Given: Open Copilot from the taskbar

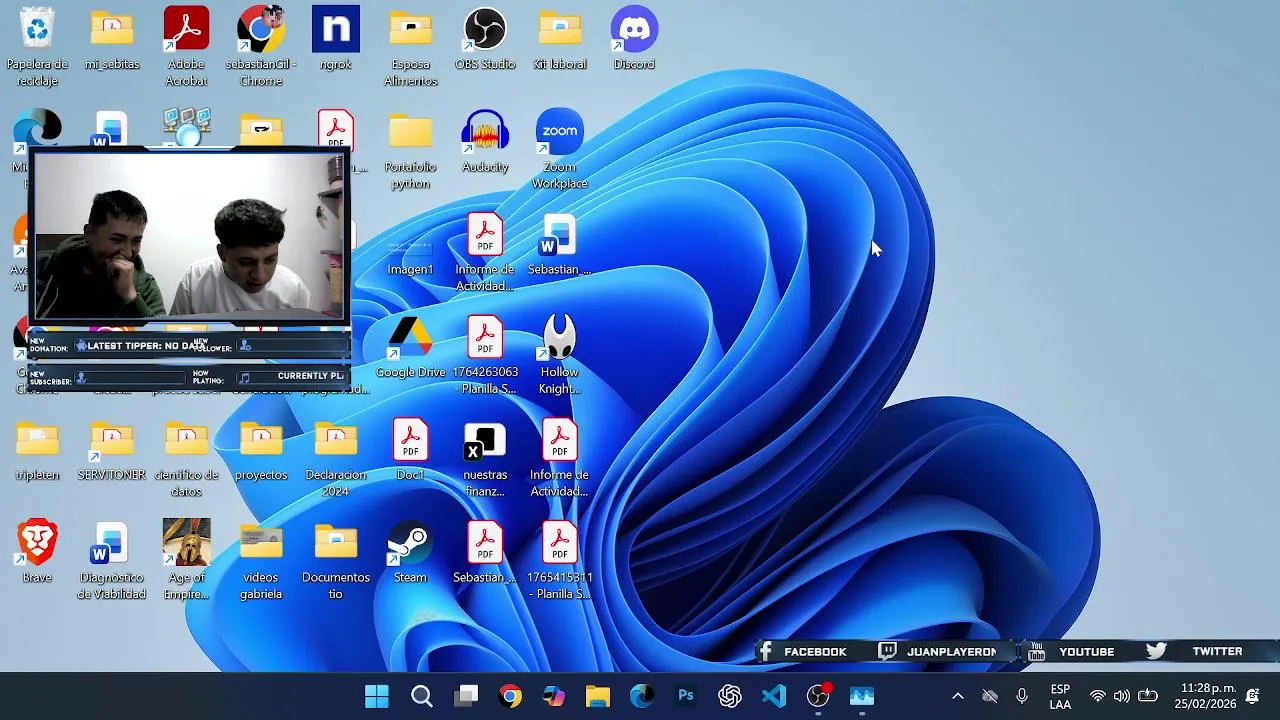Looking at the screenshot, I should 554,696.
